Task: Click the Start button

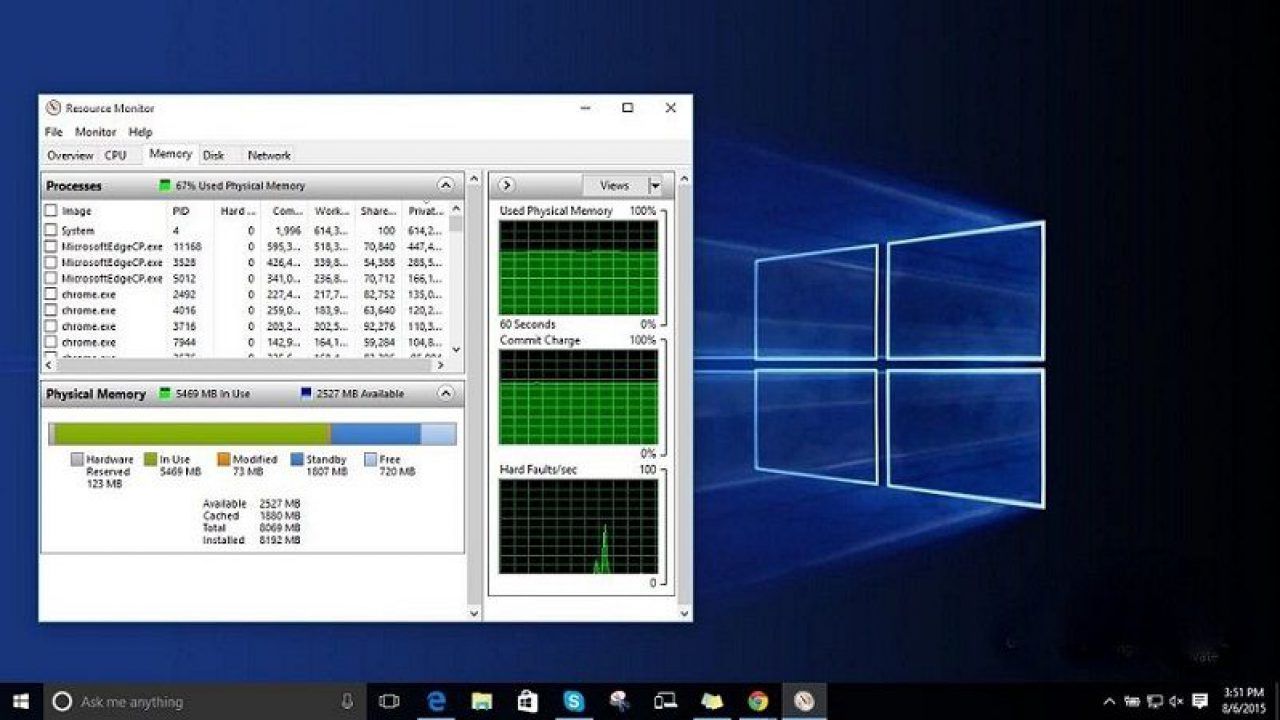Action: [x=19, y=701]
